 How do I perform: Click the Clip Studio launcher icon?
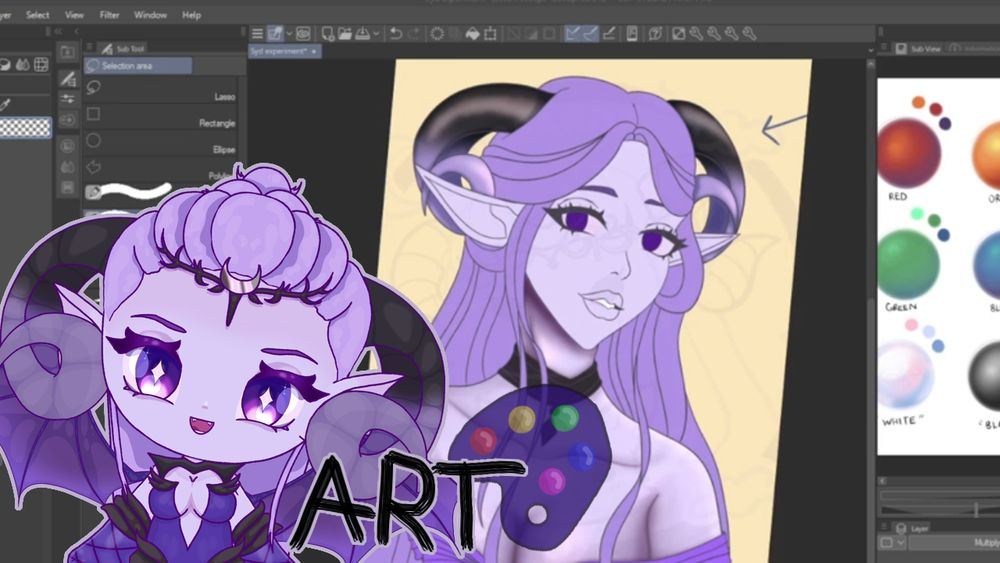click(276, 34)
